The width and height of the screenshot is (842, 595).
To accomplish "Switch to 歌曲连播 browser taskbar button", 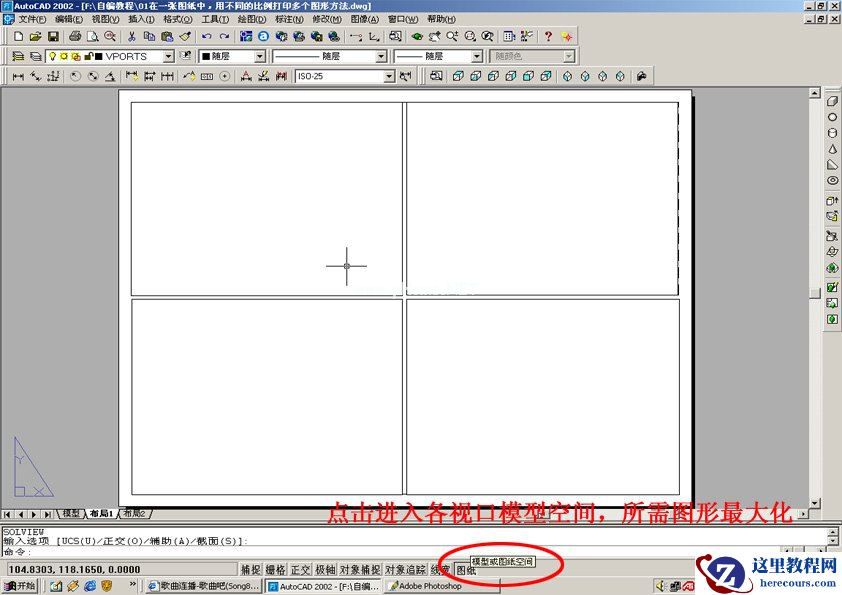I will (x=204, y=586).
